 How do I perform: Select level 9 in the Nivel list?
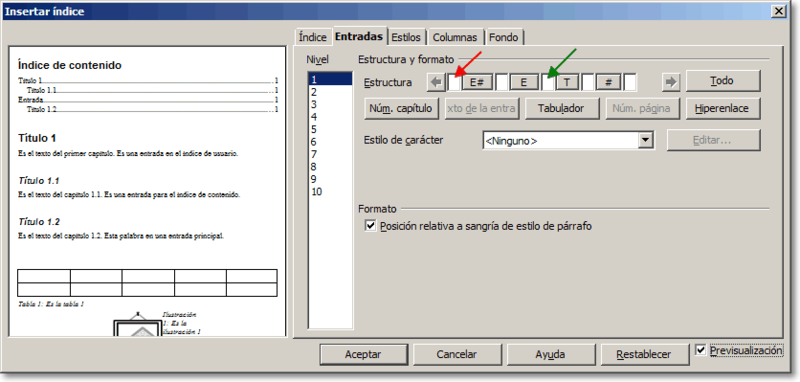click(x=330, y=179)
